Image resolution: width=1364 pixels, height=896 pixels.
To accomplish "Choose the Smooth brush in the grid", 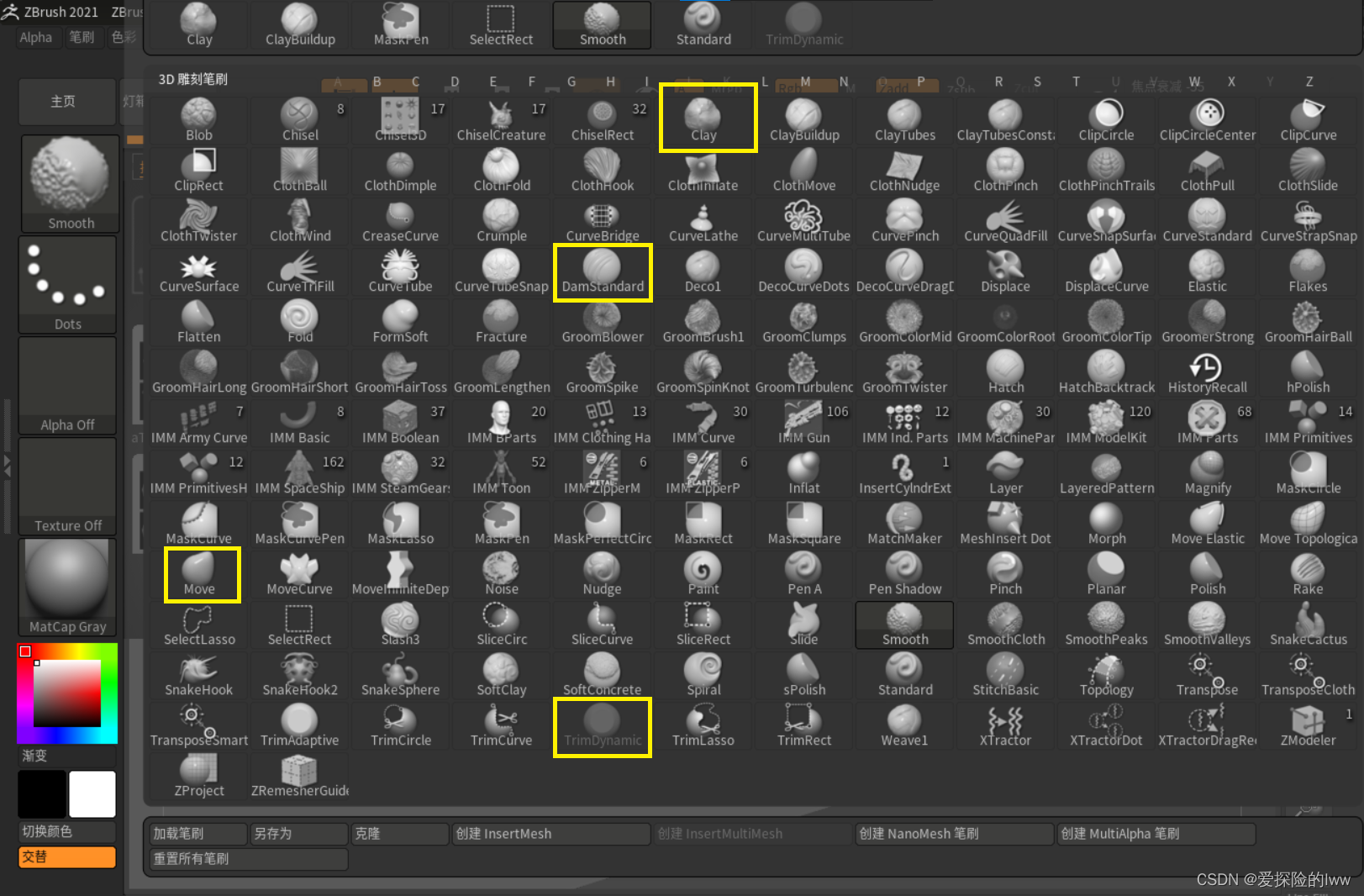I will (x=905, y=624).
